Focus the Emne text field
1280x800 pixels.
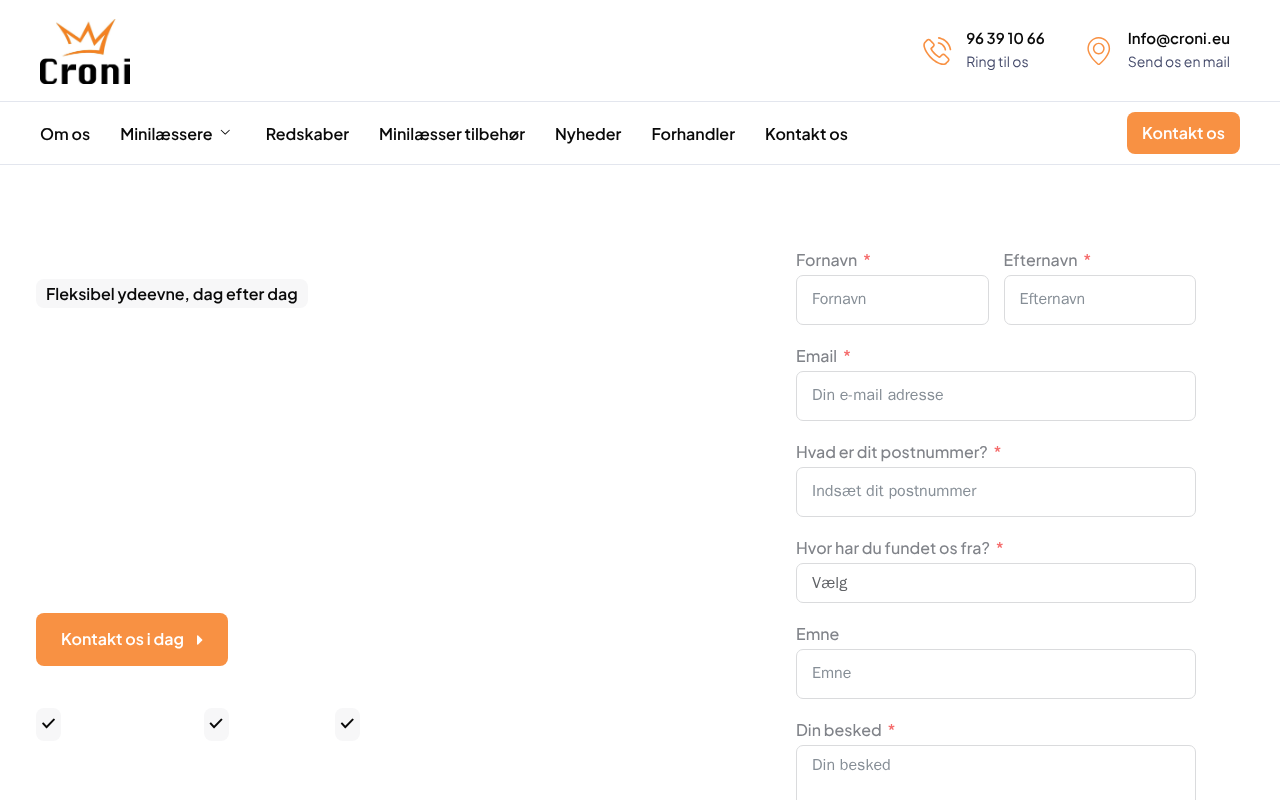pyautogui.click(x=995, y=674)
